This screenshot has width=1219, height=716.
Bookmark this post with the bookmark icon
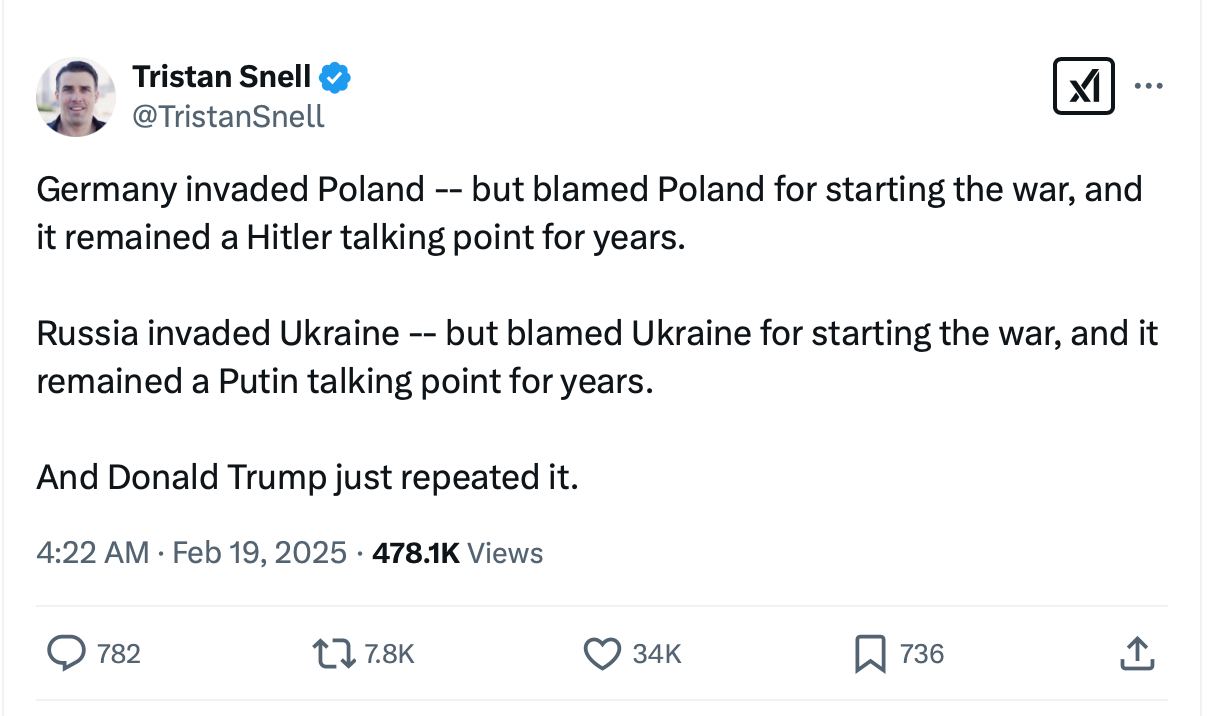coord(868,654)
